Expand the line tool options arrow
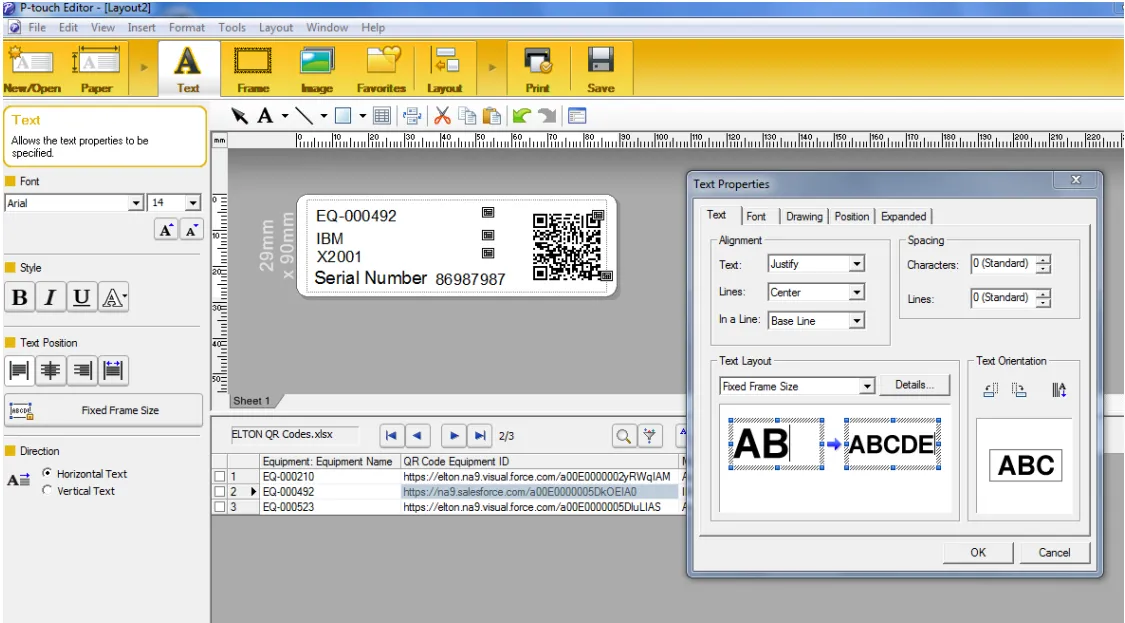Screen dimensions: 1125x623 click(324, 116)
